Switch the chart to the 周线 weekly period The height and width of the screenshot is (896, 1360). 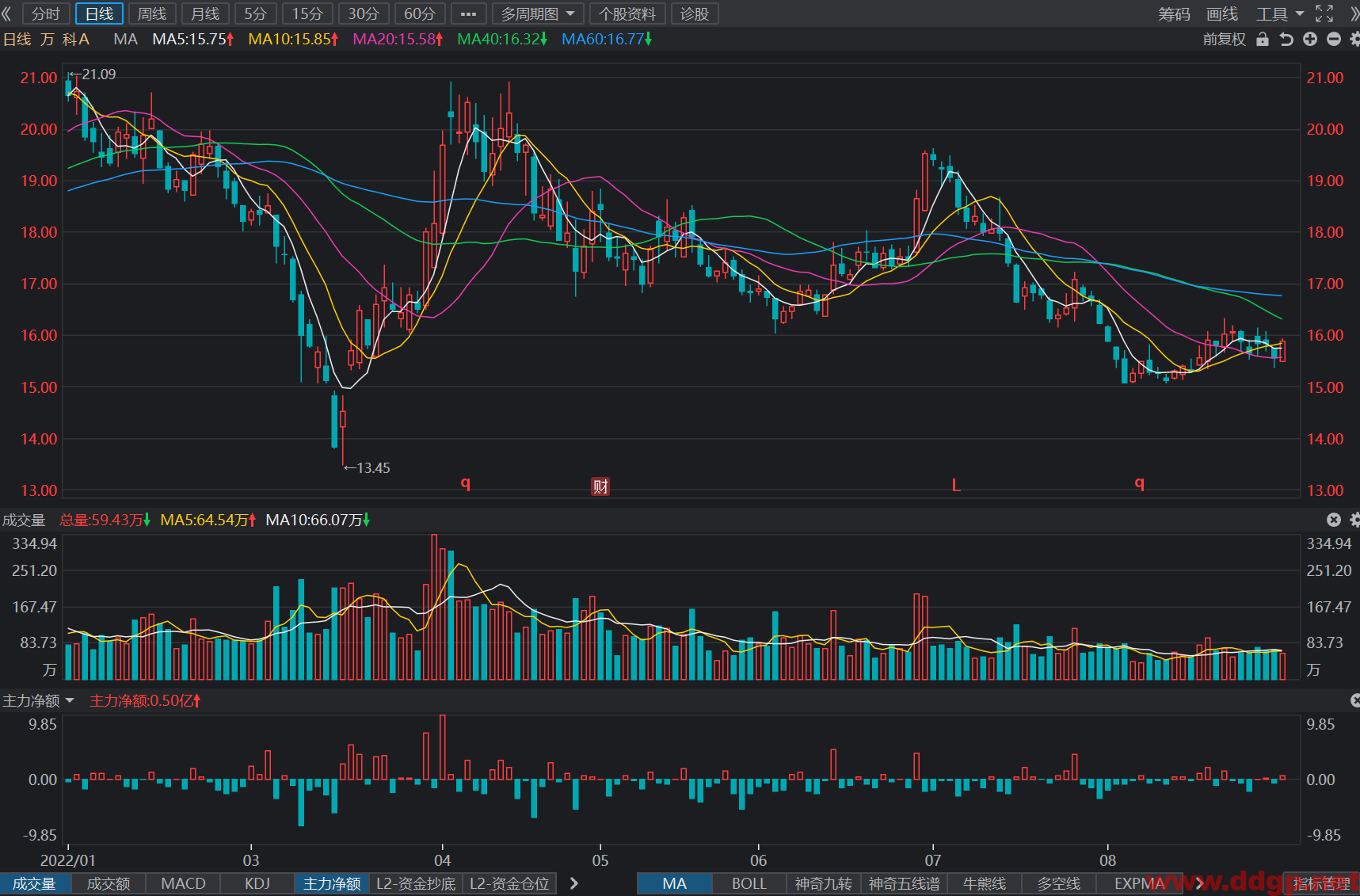(152, 13)
